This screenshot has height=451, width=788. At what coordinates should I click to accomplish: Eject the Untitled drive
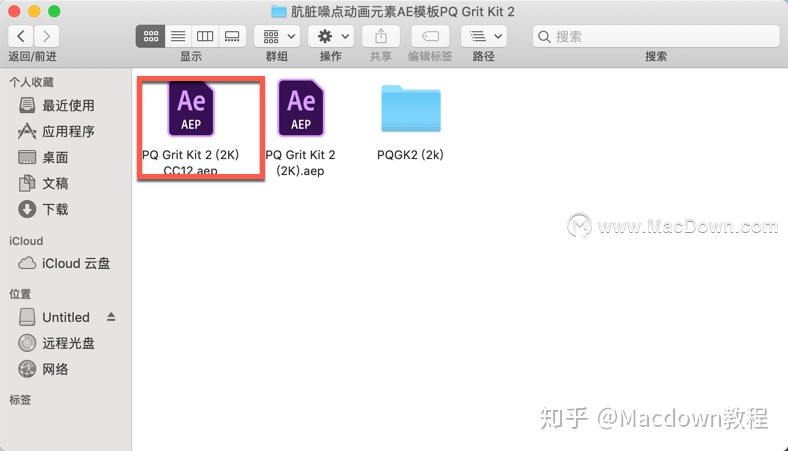pos(111,317)
